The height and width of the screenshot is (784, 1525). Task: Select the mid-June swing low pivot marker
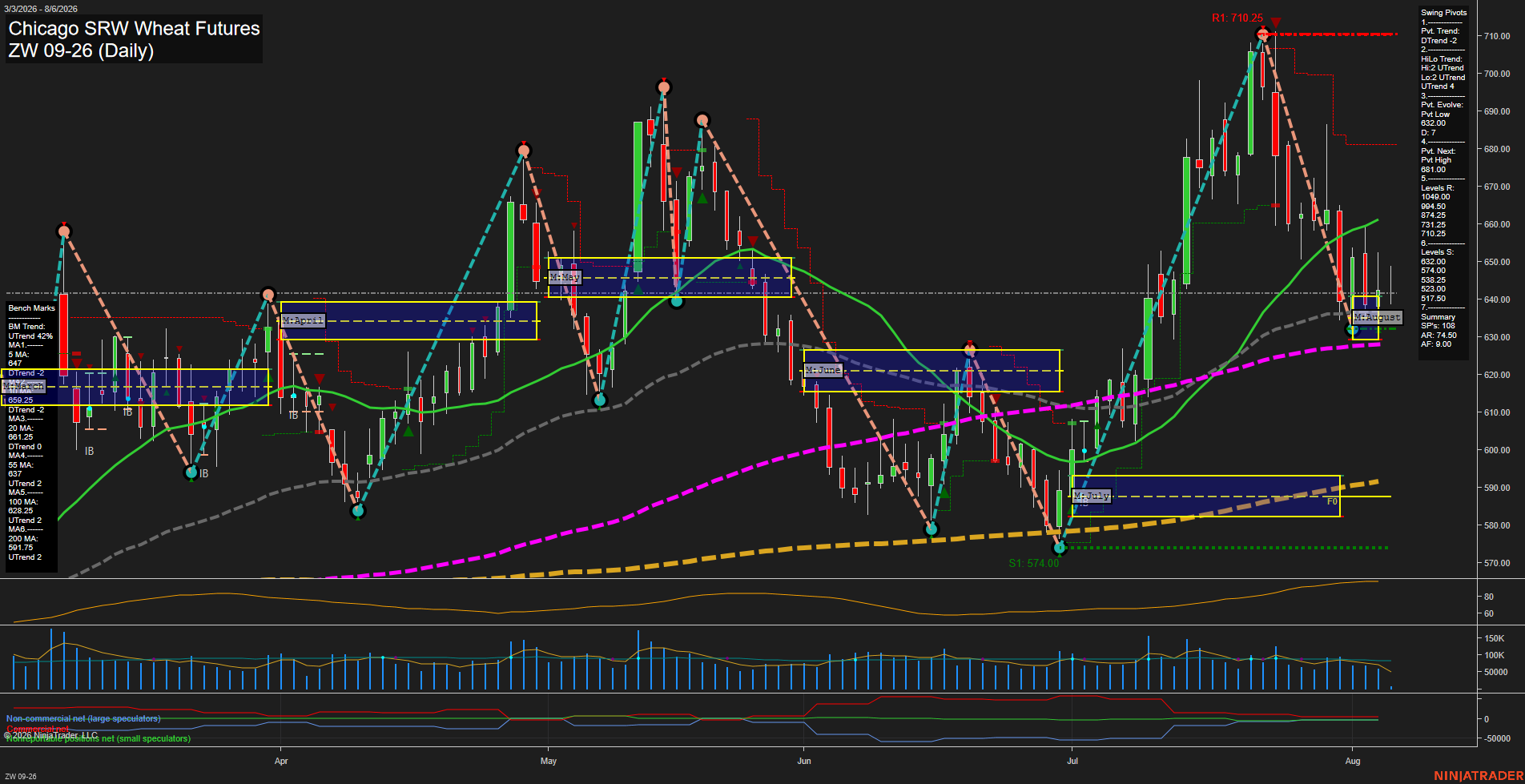tap(931, 529)
